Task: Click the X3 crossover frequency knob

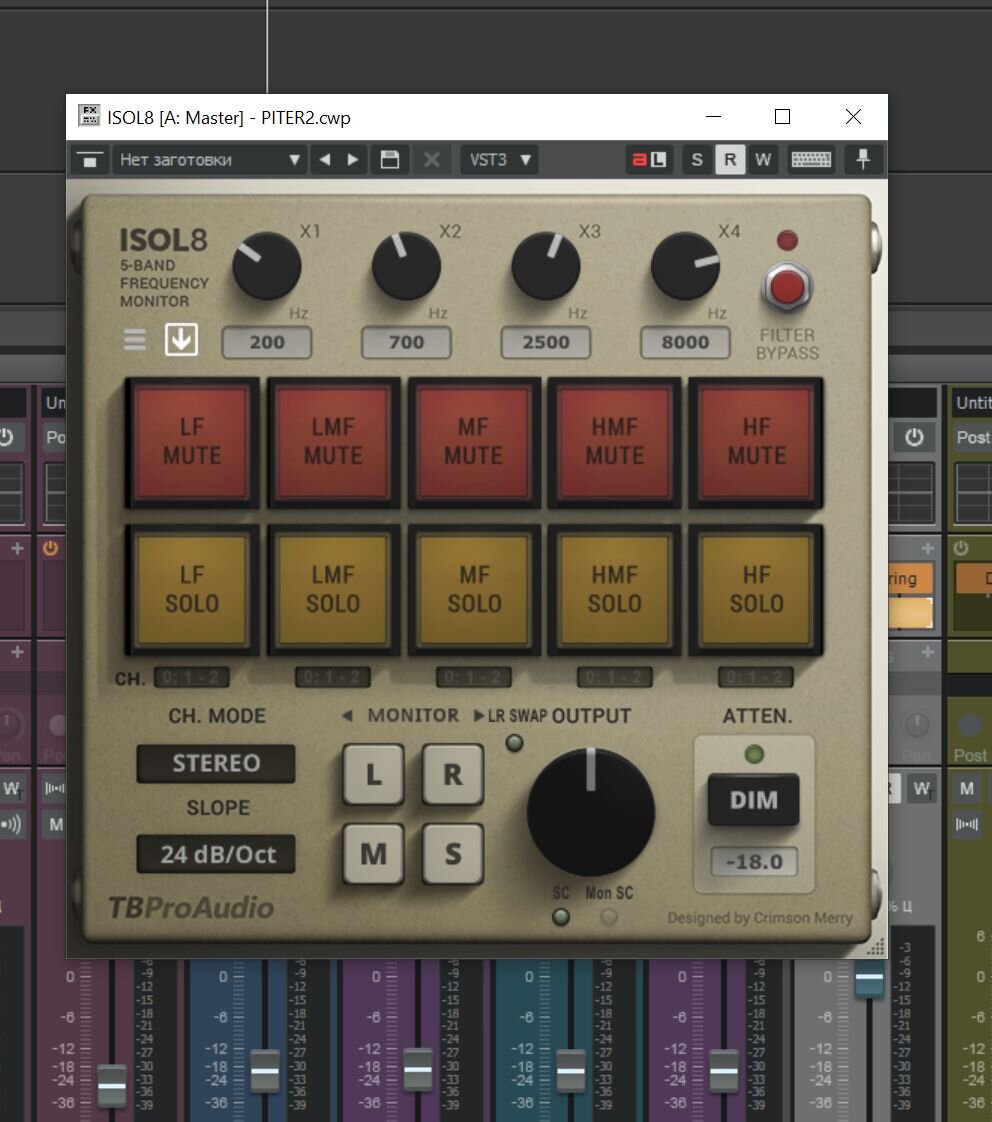Action: pyautogui.click(x=545, y=266)
